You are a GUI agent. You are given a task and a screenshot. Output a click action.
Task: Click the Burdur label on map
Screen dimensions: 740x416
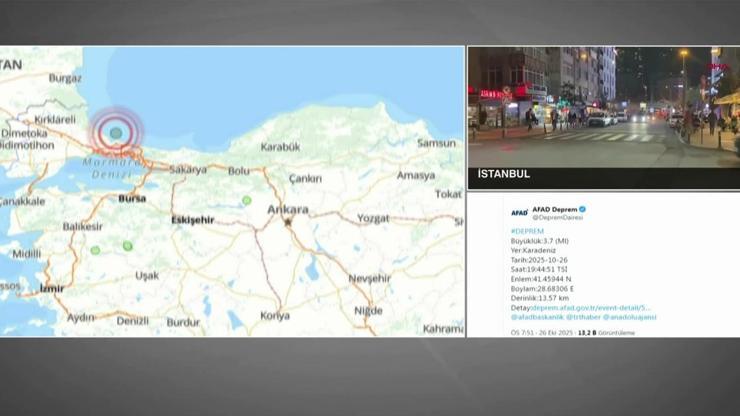click(x=183, y=323)
